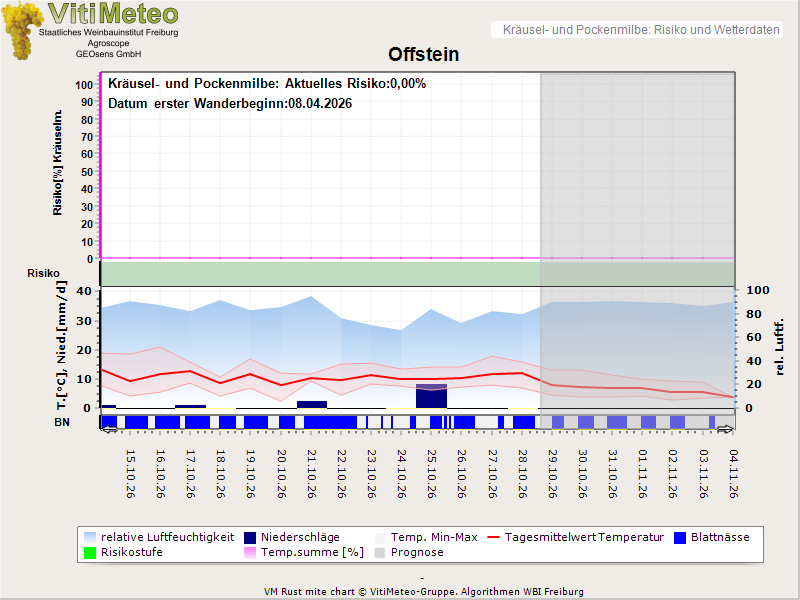Click the green Risiko band
800x600 pixels.
point(417,273)
